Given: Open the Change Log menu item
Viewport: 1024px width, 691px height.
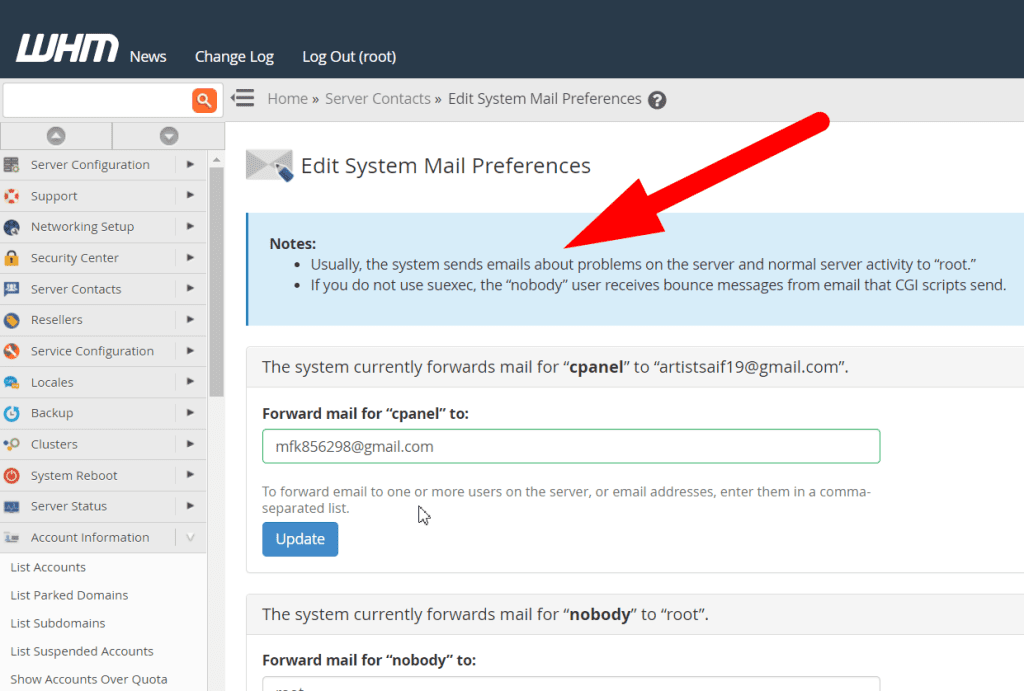Looking at the screenshot, I should tap(234, 57).
